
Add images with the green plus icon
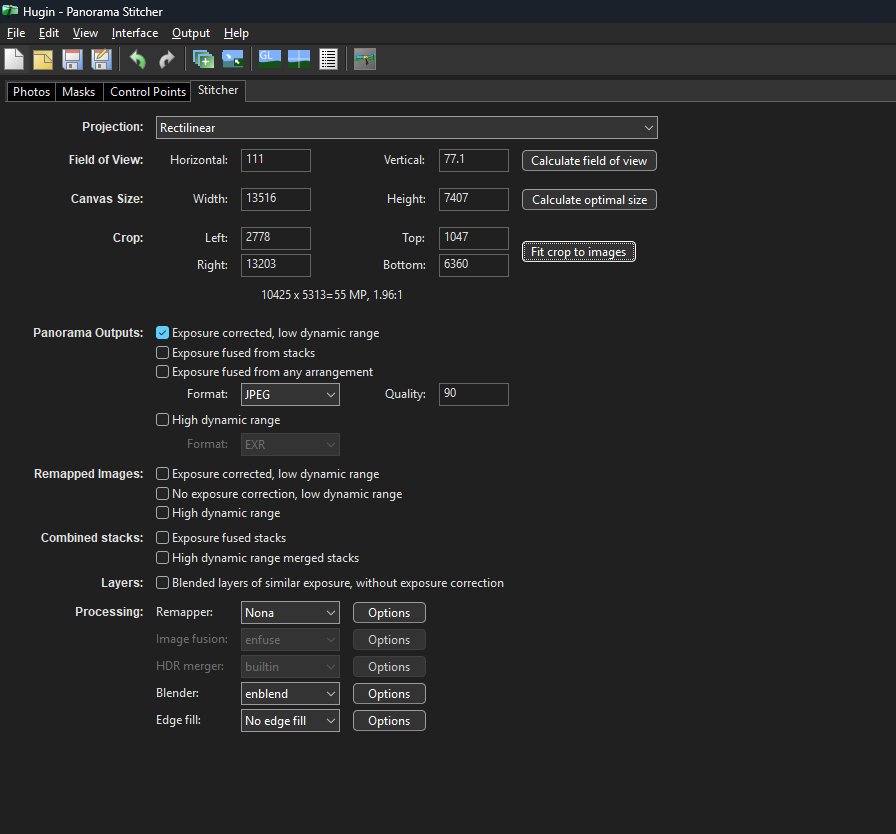click(203, 59)
